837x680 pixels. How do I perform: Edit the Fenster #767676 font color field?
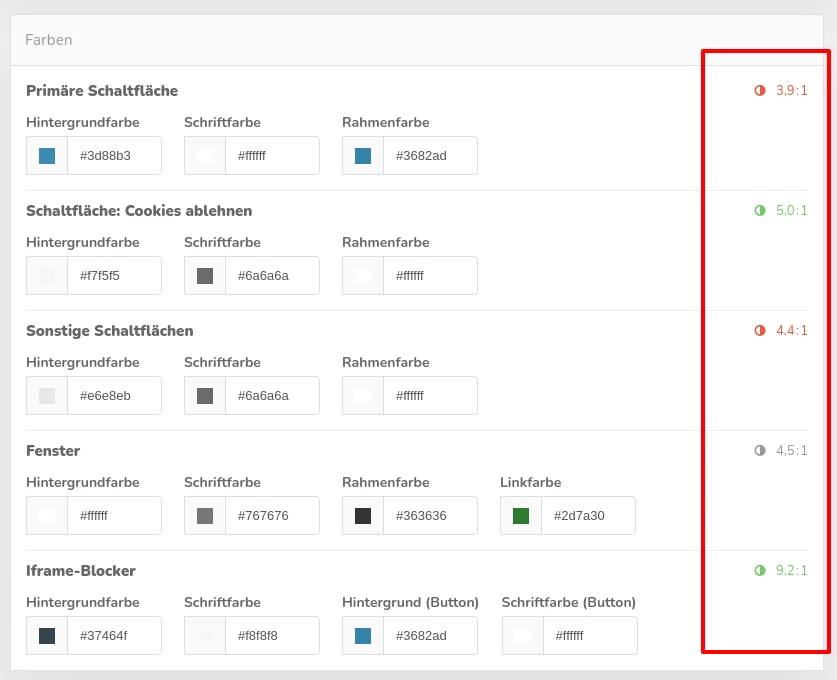pyautogui.click(x=272, y=516)
